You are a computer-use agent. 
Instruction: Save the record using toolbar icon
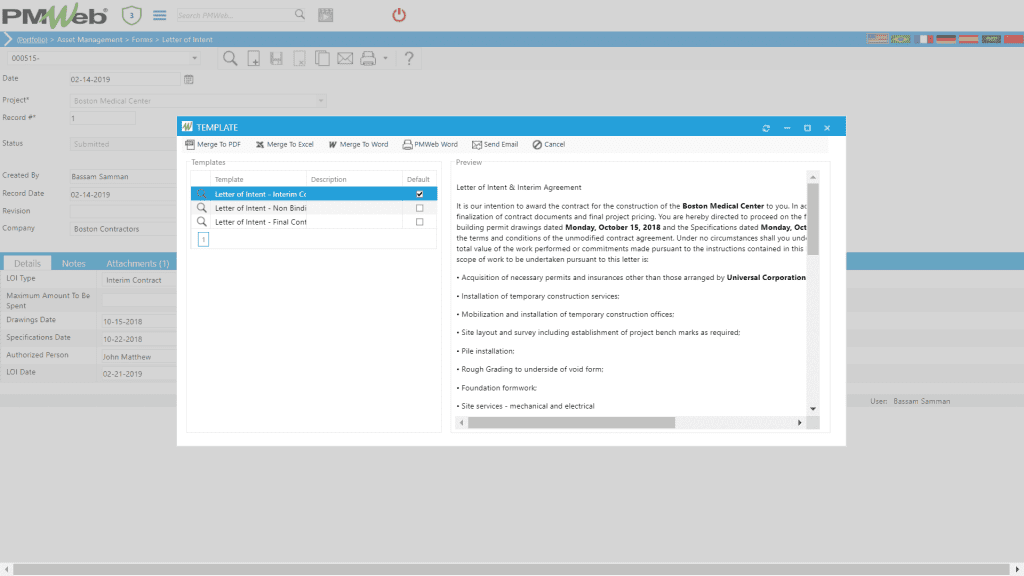pyautogui.click(x=276, y=59)
